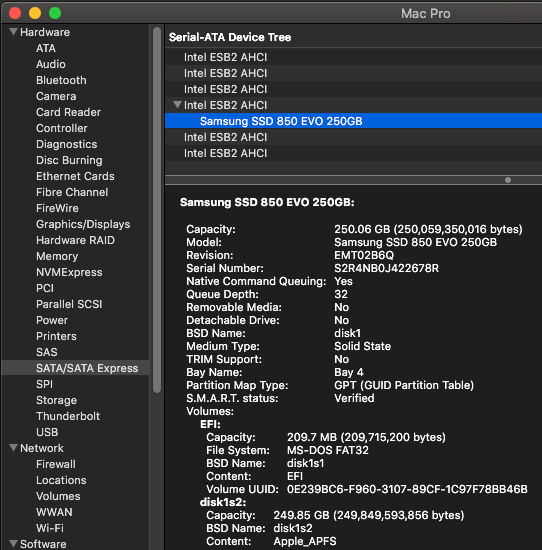Select Graphics/Displays item
The image size is (542, 550).
coord(83,224)
